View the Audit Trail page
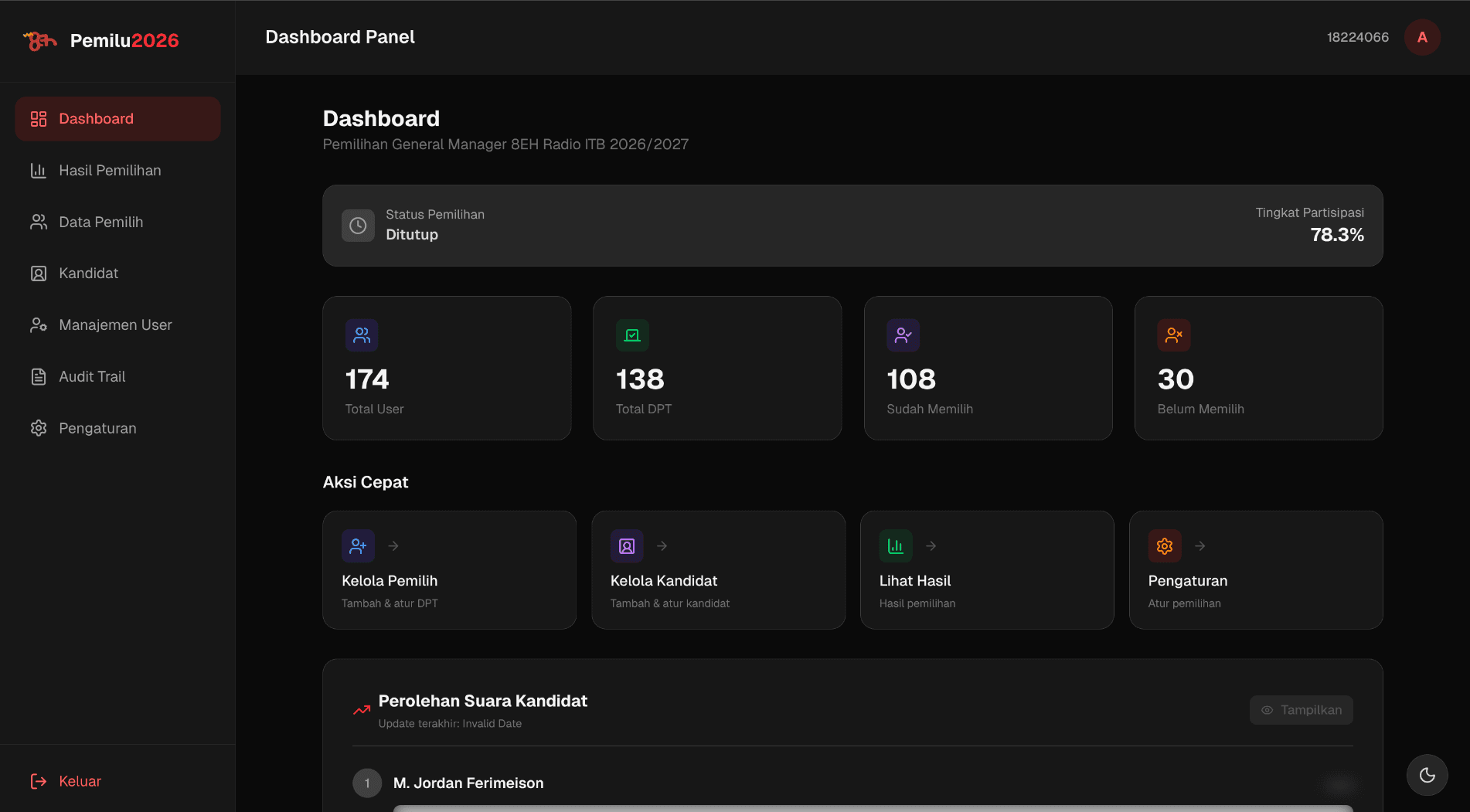Image resolution: width=1470 pixels, height=812 pixels. pyautogui.click(x=117, y=377)
